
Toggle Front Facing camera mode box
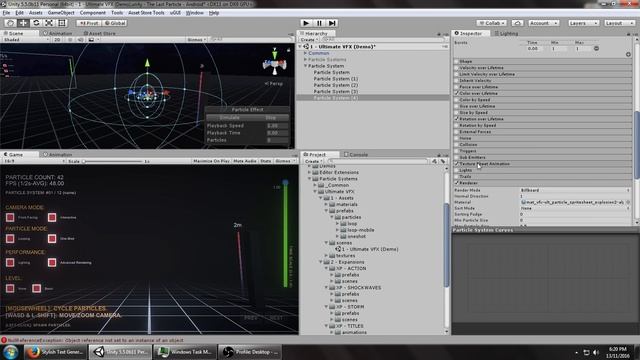pyautogui.click(x=10, y=217)
